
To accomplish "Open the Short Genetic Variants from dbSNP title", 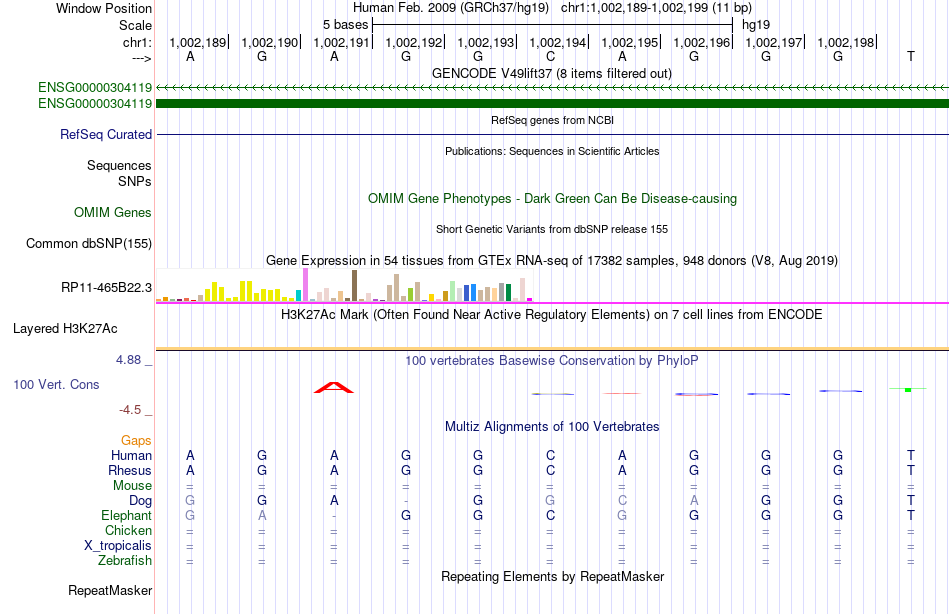I will coord(552,229).
